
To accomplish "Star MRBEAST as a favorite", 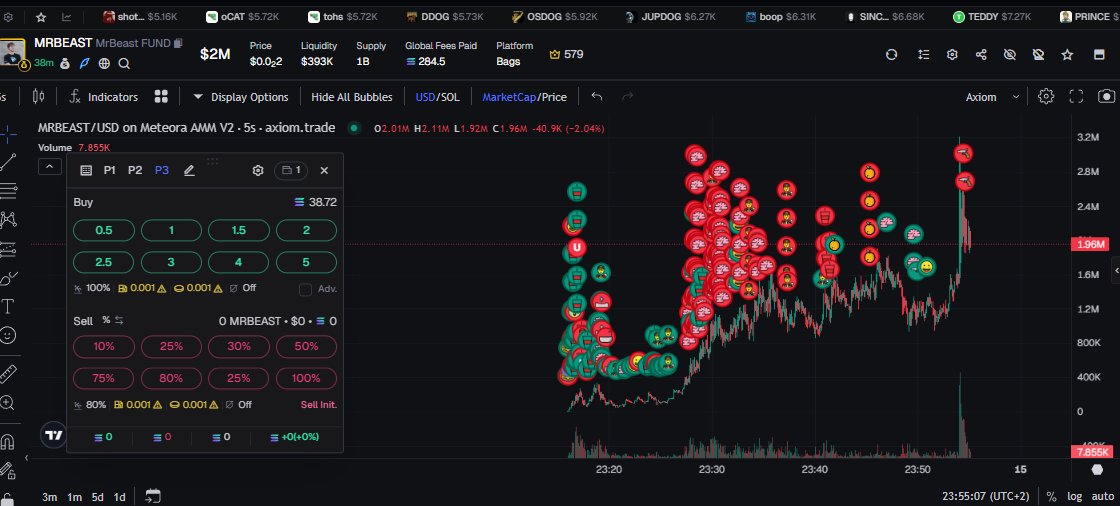I will (1067, 54).
